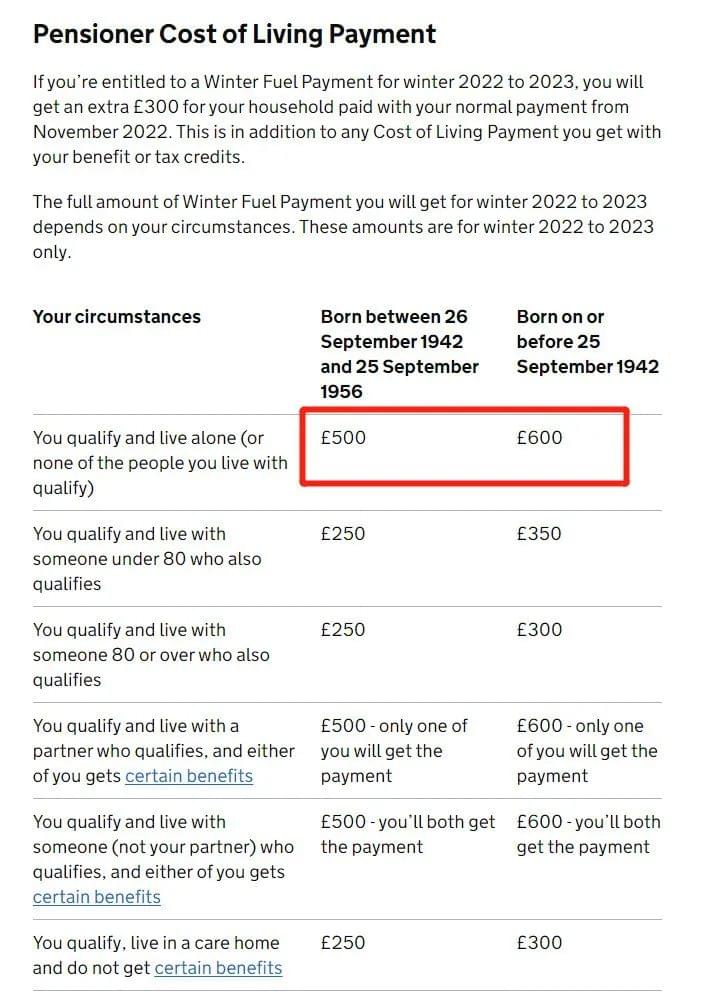The height and width of the screenshot is (1004, 714).
Task: Open 'certain benefits' link in the care home row
Action: click(x=218, y=968)
